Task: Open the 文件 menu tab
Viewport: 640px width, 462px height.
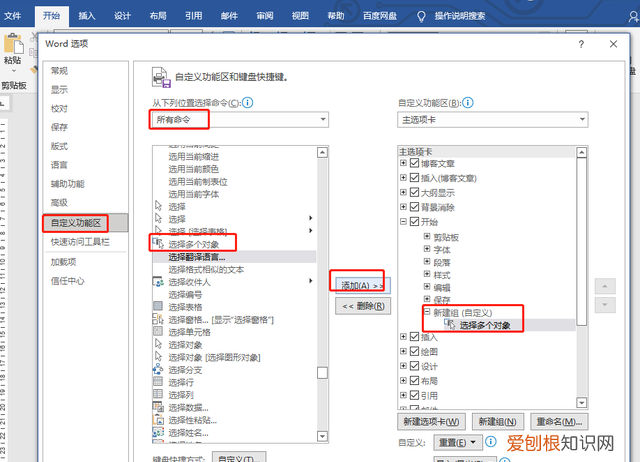Action: click(x=13, y=16)
